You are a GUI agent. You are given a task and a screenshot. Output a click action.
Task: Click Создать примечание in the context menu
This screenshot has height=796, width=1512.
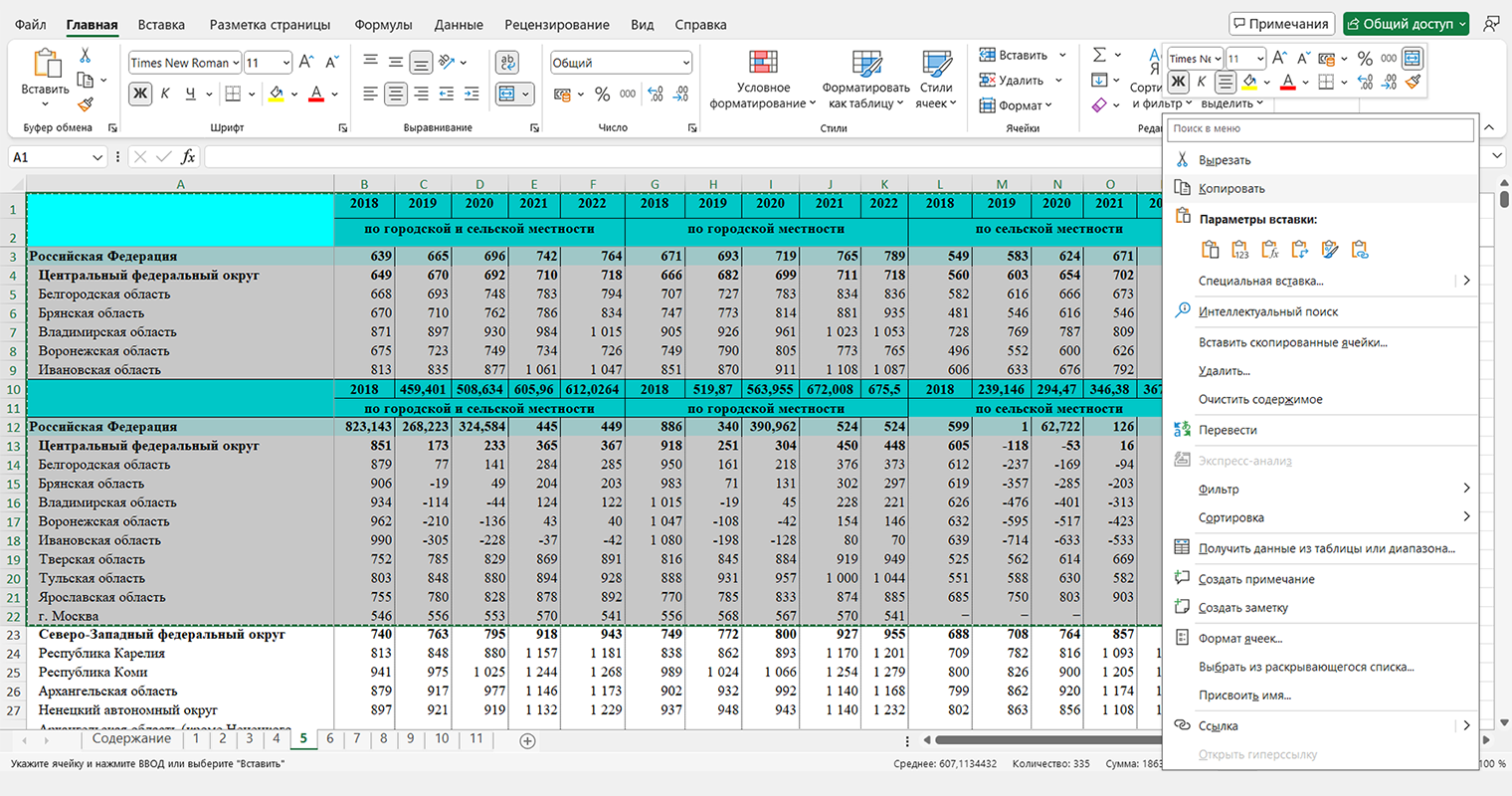coord(1319,579)
